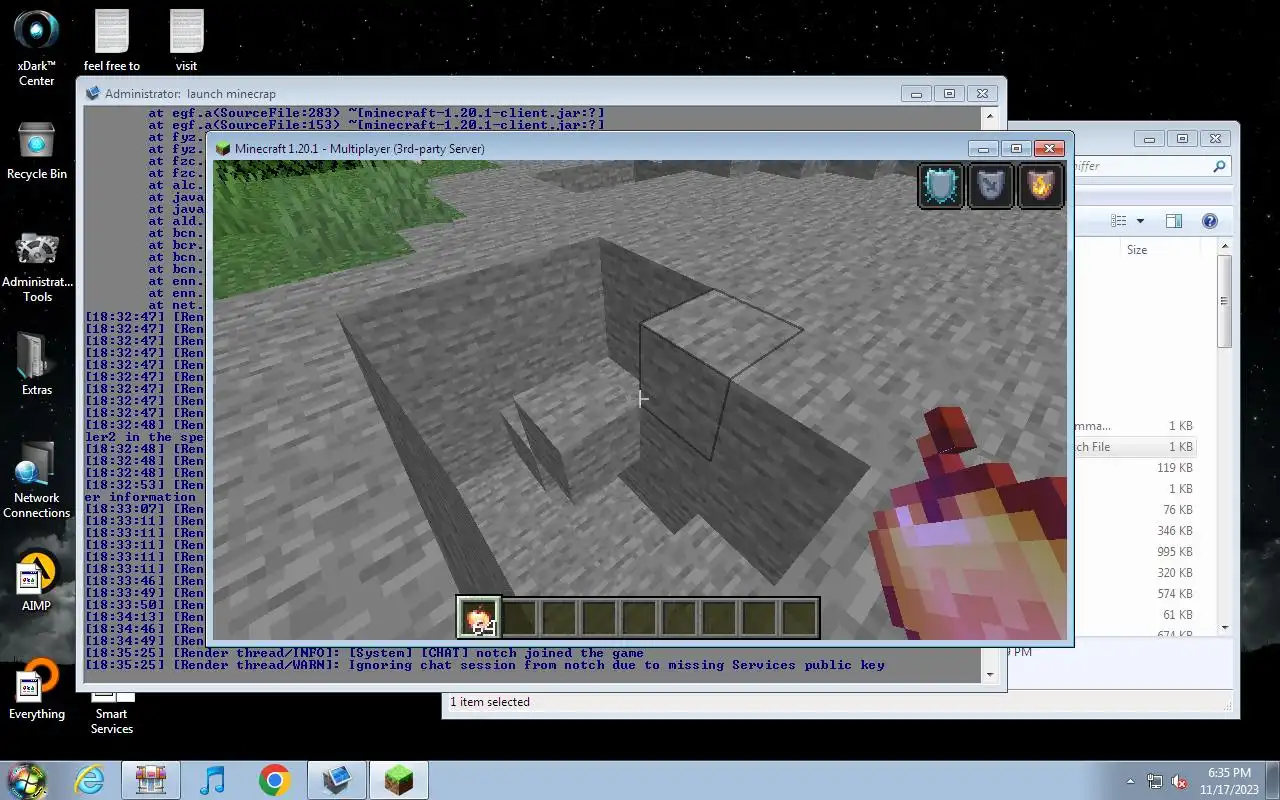Viewport: 1280px width, 800px height.
Task: Select the file row sized 61 KB
Action: [1134, 615]
